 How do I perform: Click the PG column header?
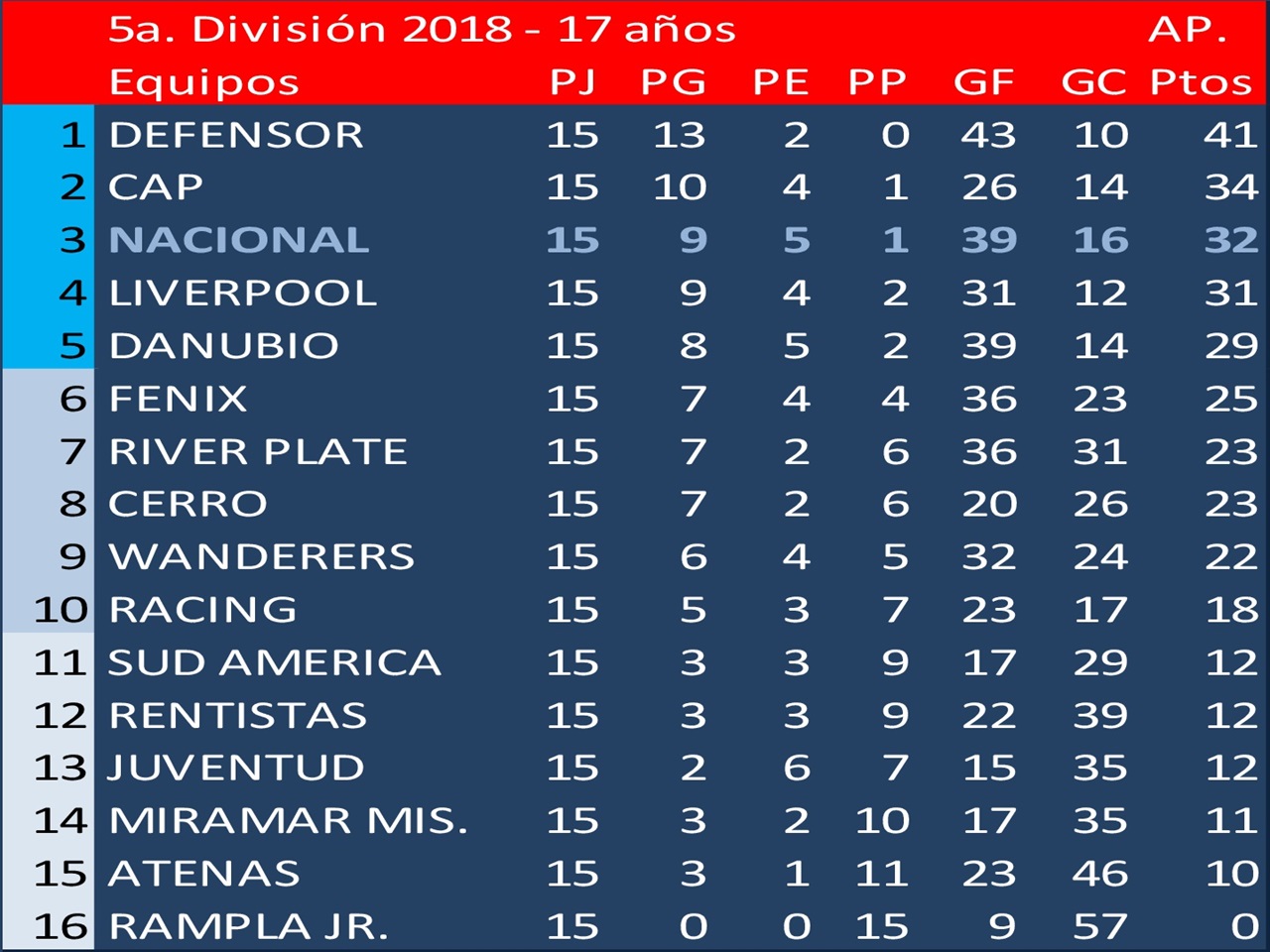click(673, 82)
